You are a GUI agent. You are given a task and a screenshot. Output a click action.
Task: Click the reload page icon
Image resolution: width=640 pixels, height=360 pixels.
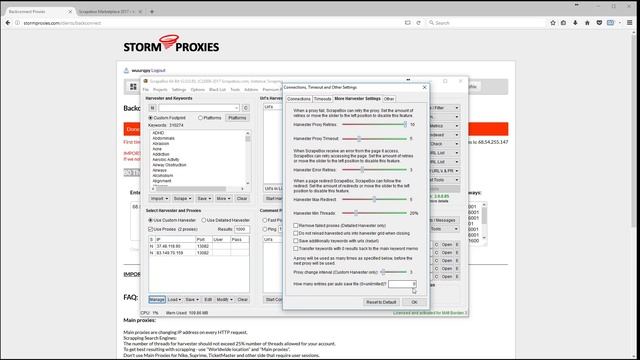[x=418, y=23]
